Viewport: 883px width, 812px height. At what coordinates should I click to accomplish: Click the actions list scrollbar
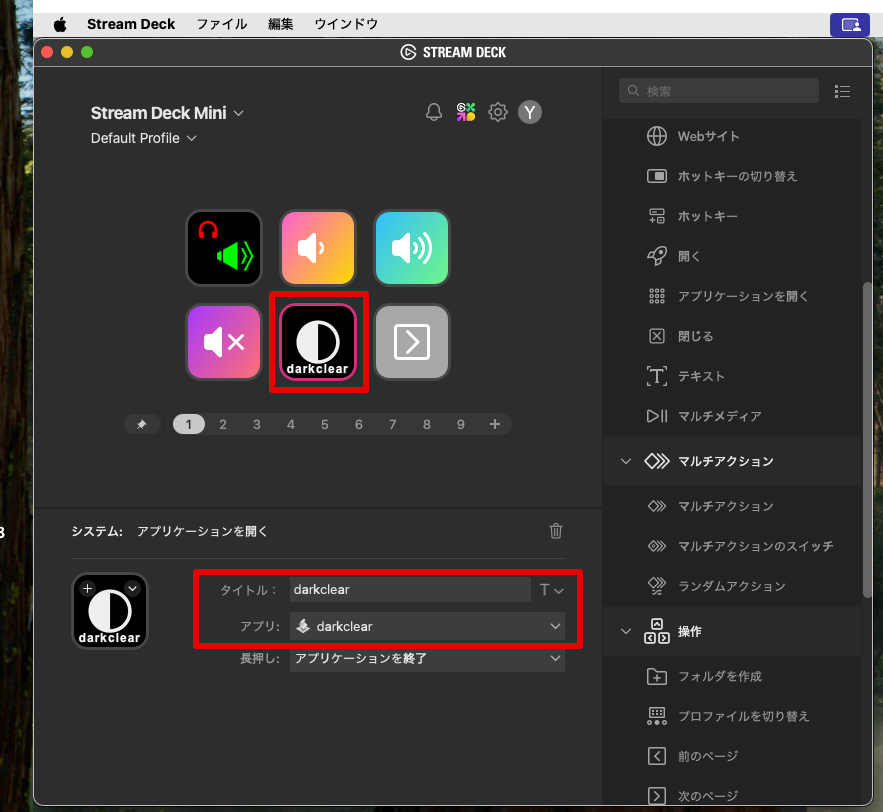[868, 439]
